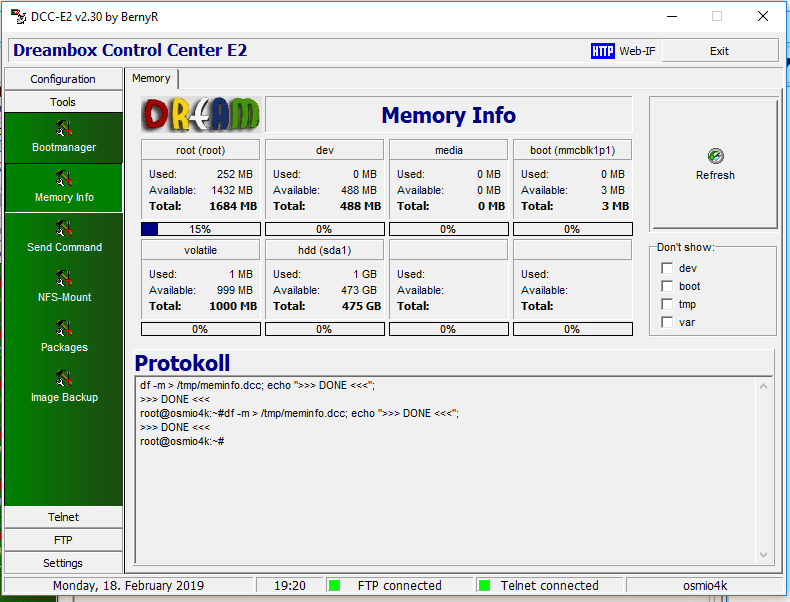The height and width of the screenshot is (602, 790).
Task: Click the root (root) partition header
Action: (201, 150)
